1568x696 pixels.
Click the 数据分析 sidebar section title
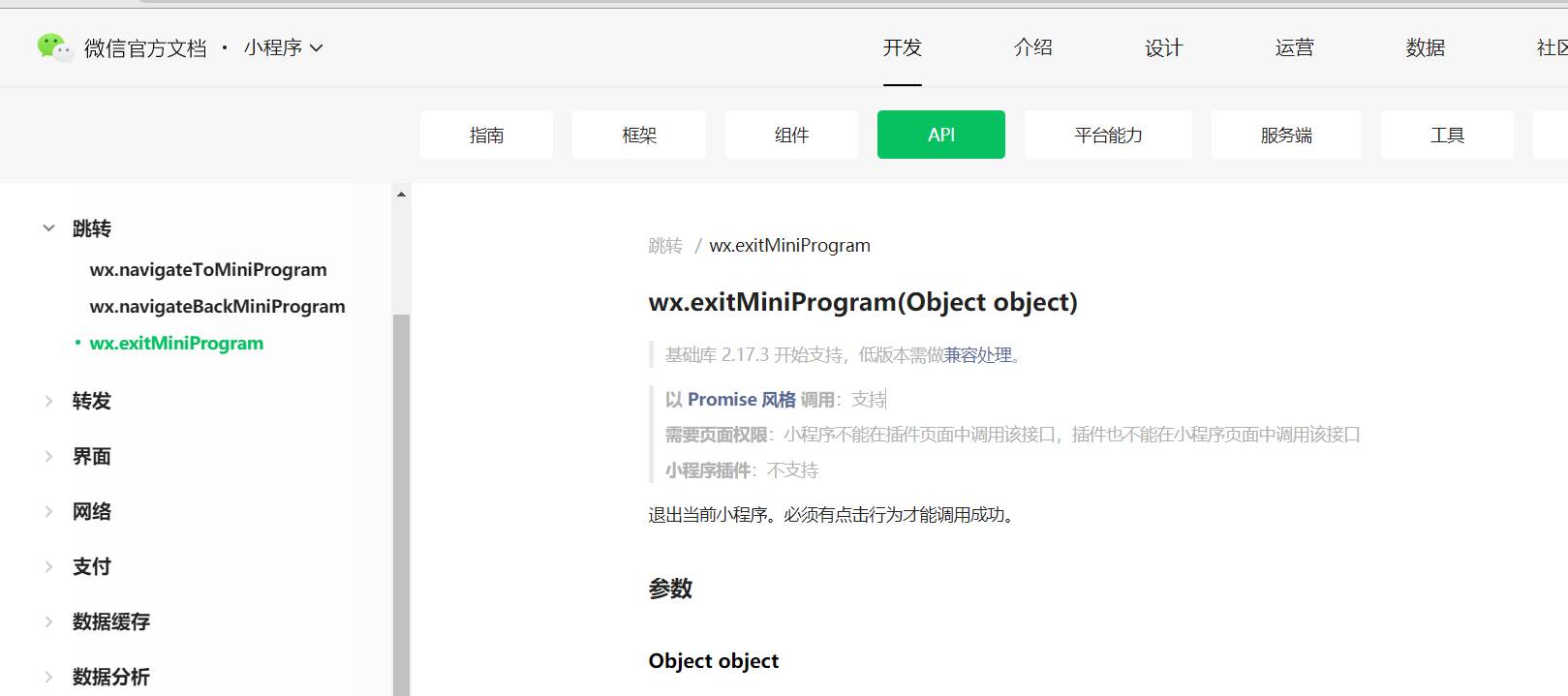click(111, 677)
